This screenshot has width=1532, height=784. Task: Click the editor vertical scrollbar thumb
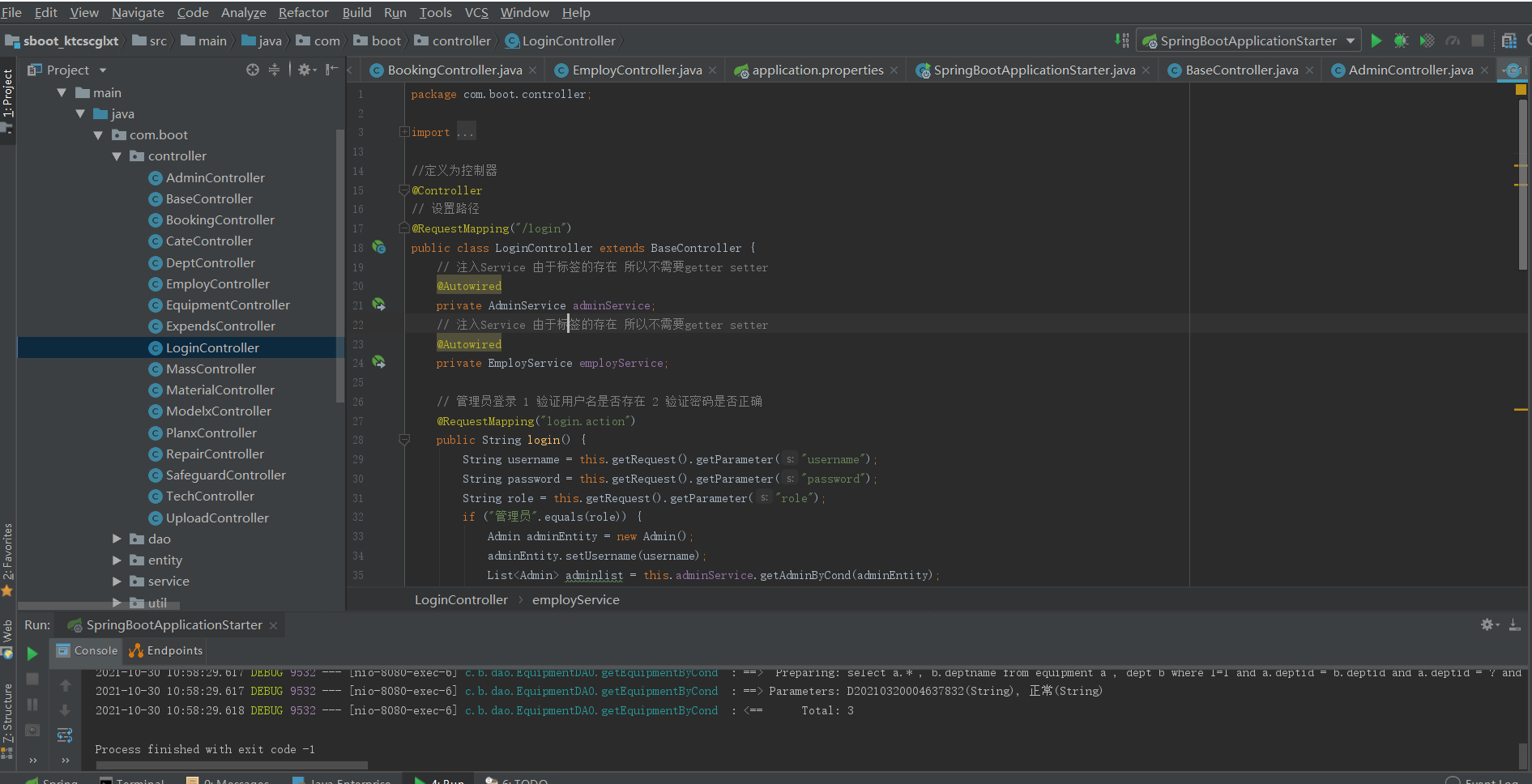tap(1523, 183)
